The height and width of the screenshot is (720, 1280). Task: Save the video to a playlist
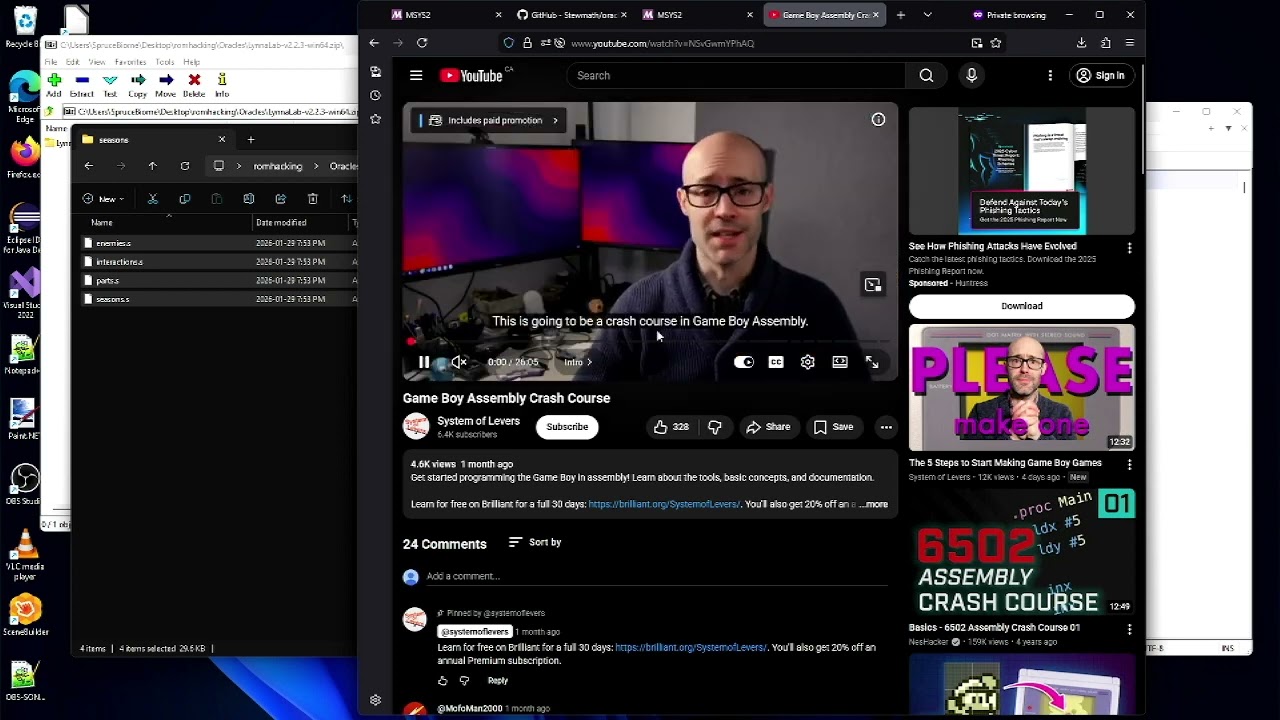coord(834,427)
